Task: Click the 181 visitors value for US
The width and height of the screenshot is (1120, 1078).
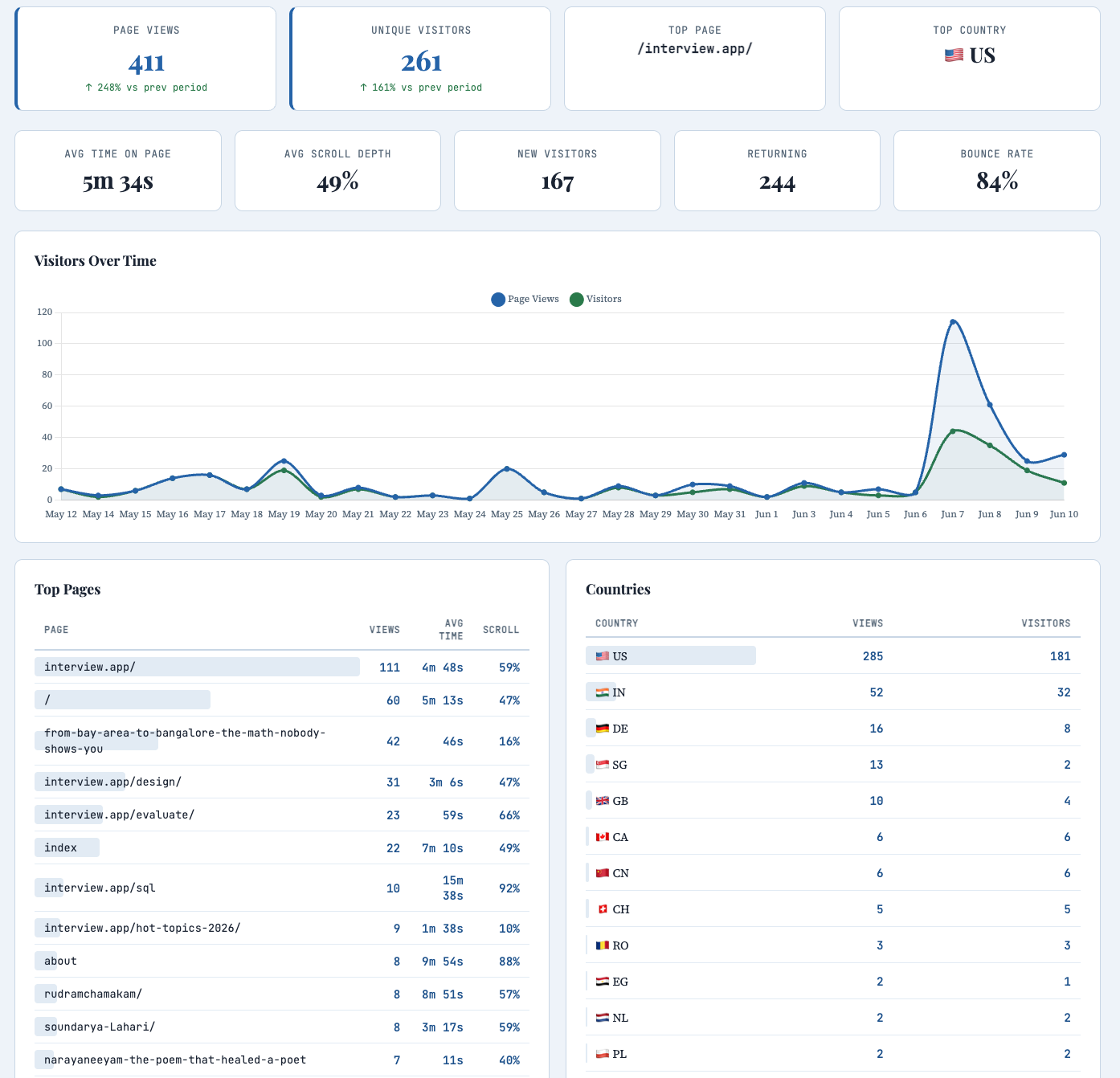Action: tap(1061, 656)
